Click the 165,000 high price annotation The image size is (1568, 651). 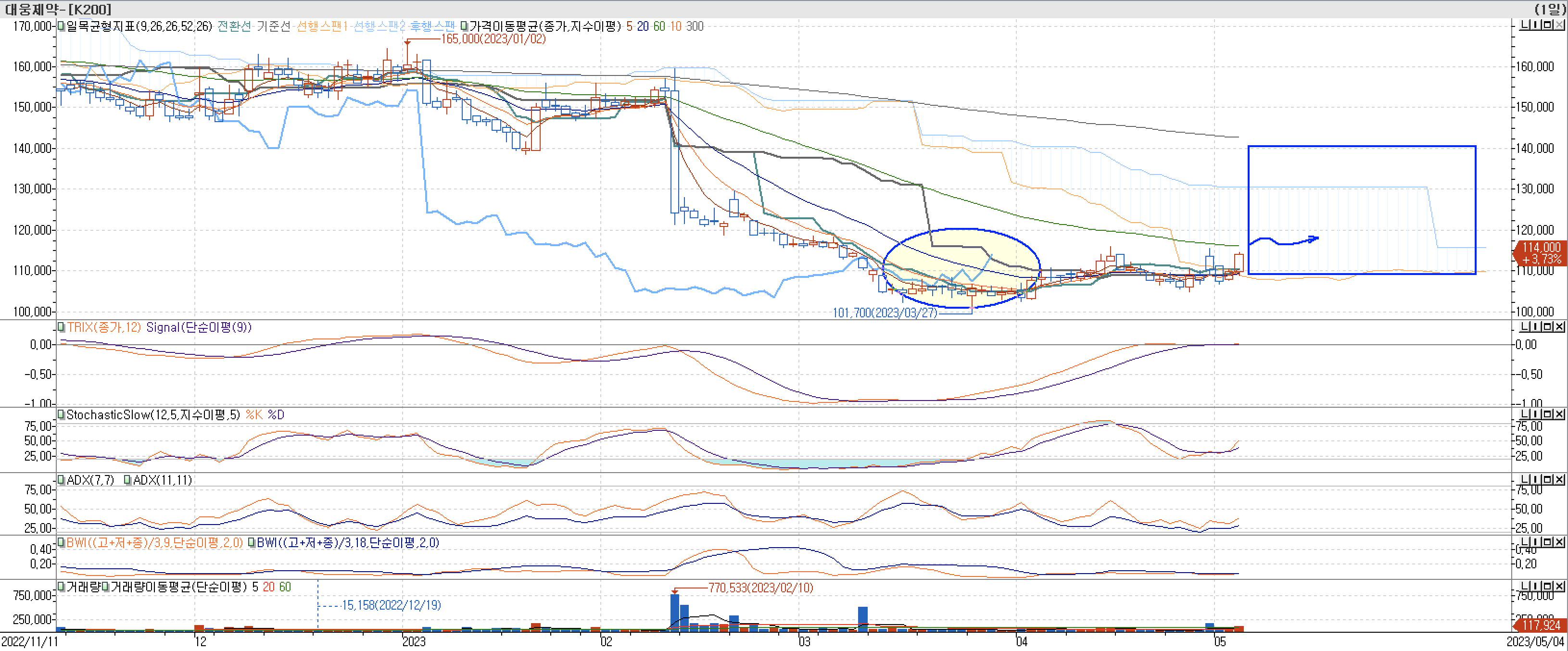coord(493,39)
